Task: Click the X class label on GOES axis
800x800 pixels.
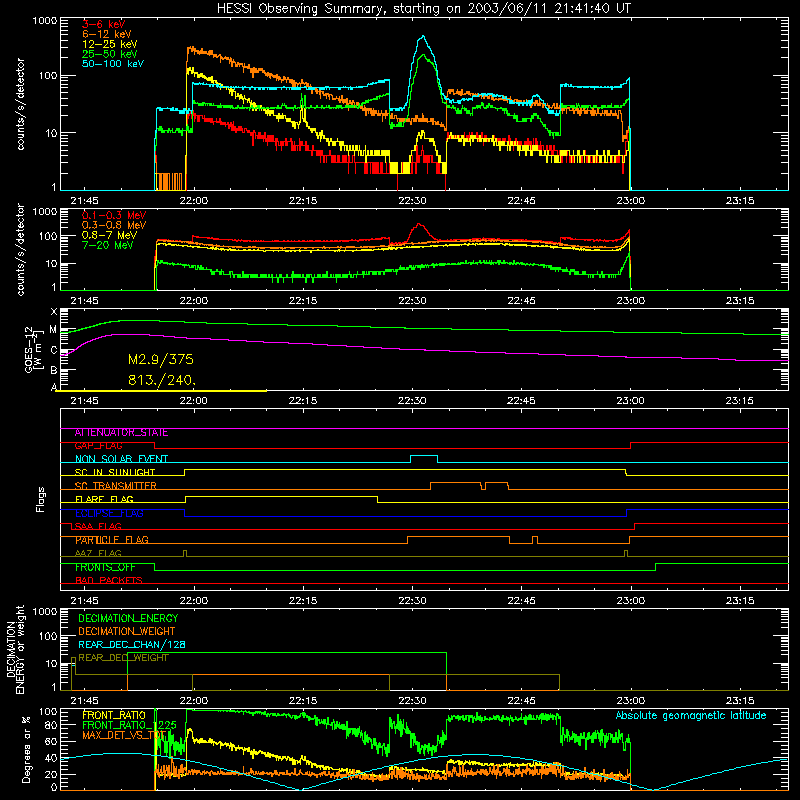Action: pos(55,311)
